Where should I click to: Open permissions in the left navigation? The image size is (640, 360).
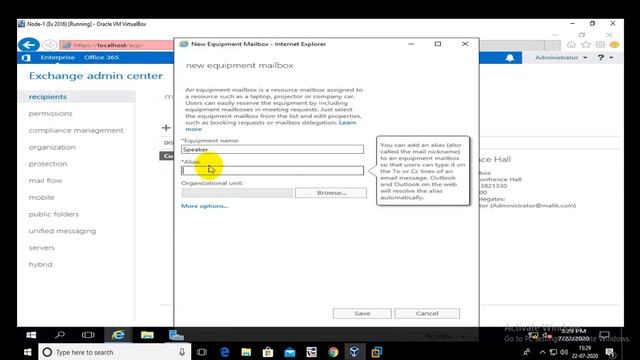[x=50, y=113]
